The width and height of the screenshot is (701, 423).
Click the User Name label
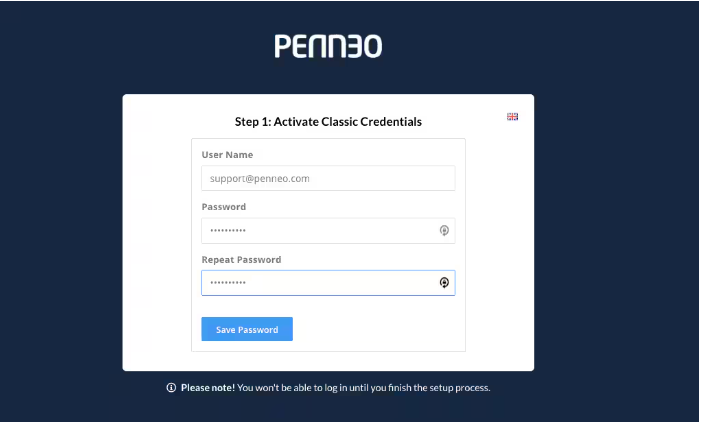pyautogui.click(x=227, y=155)
